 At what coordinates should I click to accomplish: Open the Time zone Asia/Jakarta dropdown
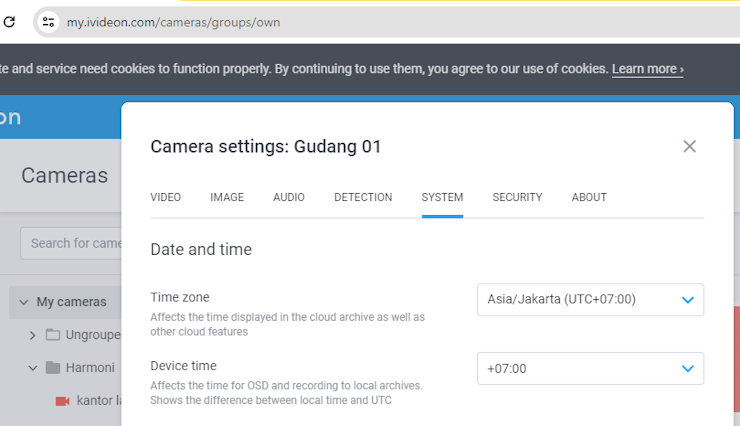pos(590,300)
